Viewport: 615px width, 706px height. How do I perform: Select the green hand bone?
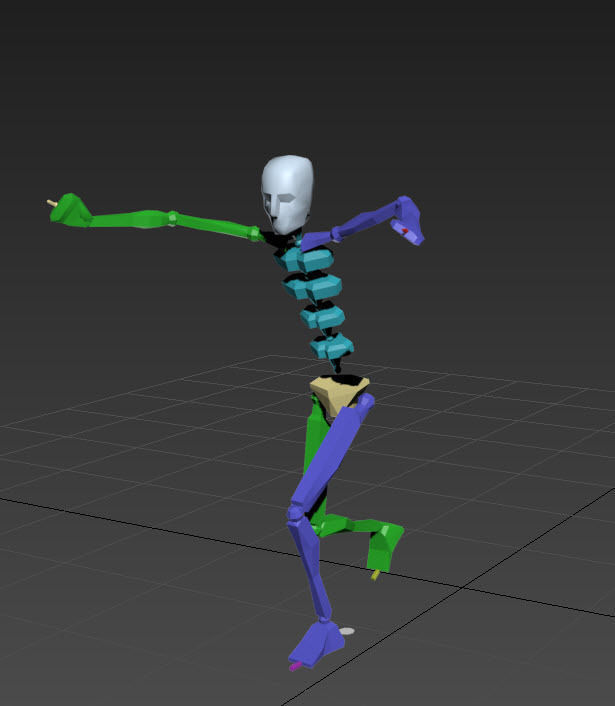[70, 210]
